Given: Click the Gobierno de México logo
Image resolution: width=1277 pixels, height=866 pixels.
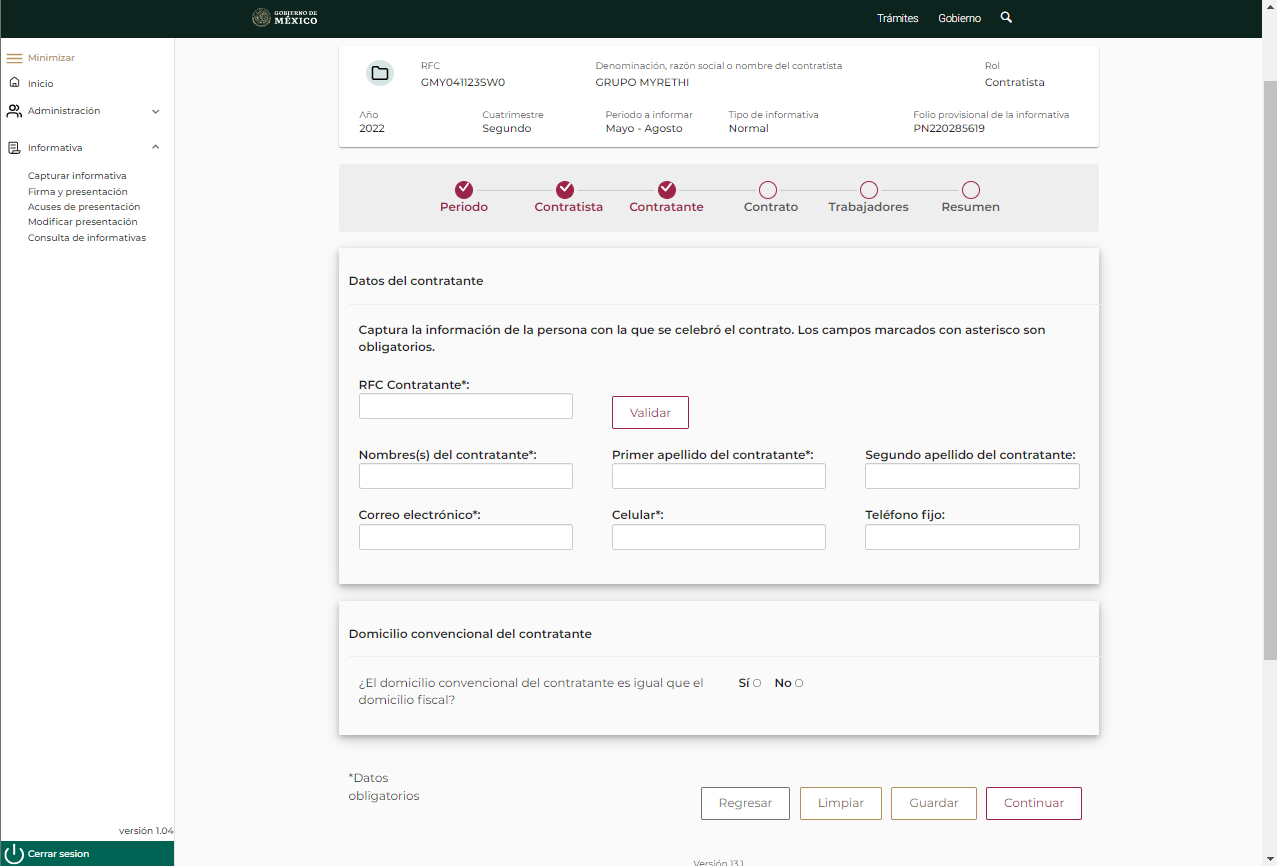Looking at the screenshot, I should pos(285,18).
